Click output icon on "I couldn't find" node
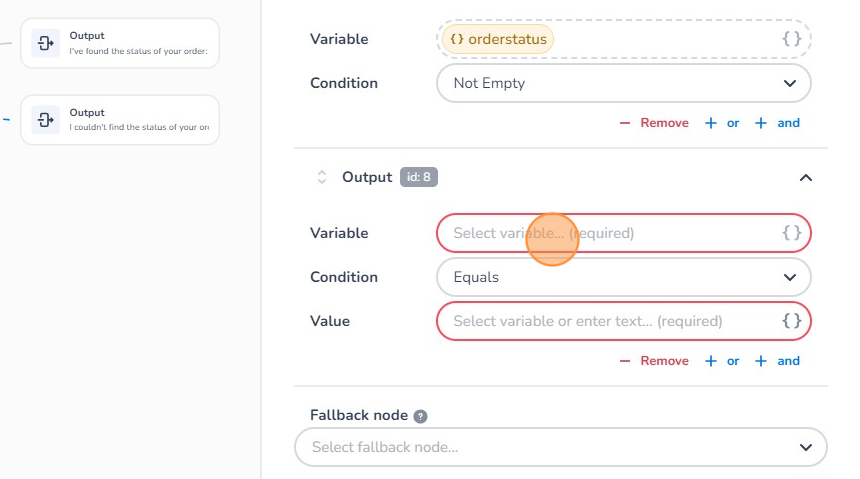The height and width of the screenshot is (479, 860). [45, 120]
